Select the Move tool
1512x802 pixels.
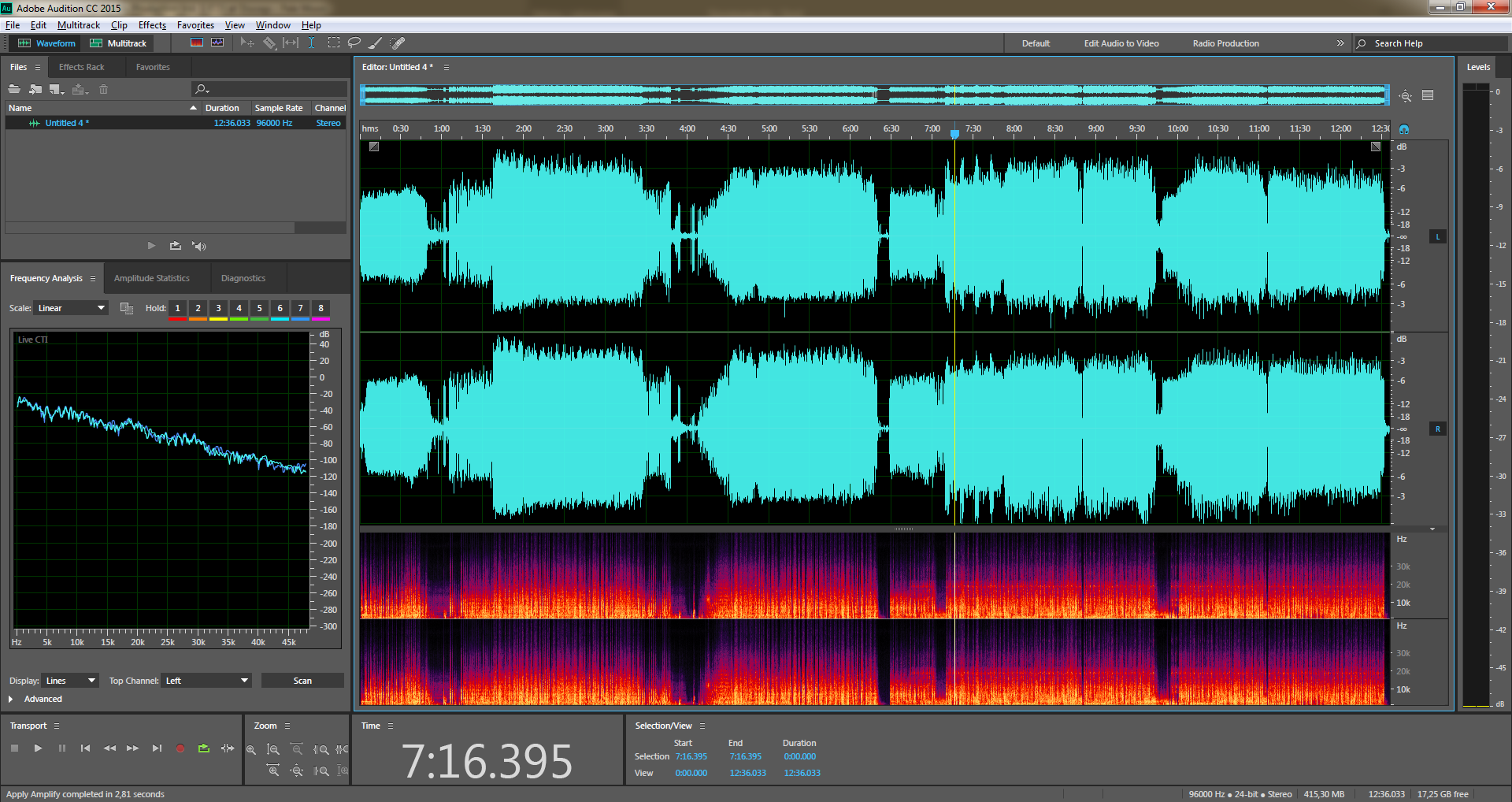pyautogui.click(x=247, y=43)
